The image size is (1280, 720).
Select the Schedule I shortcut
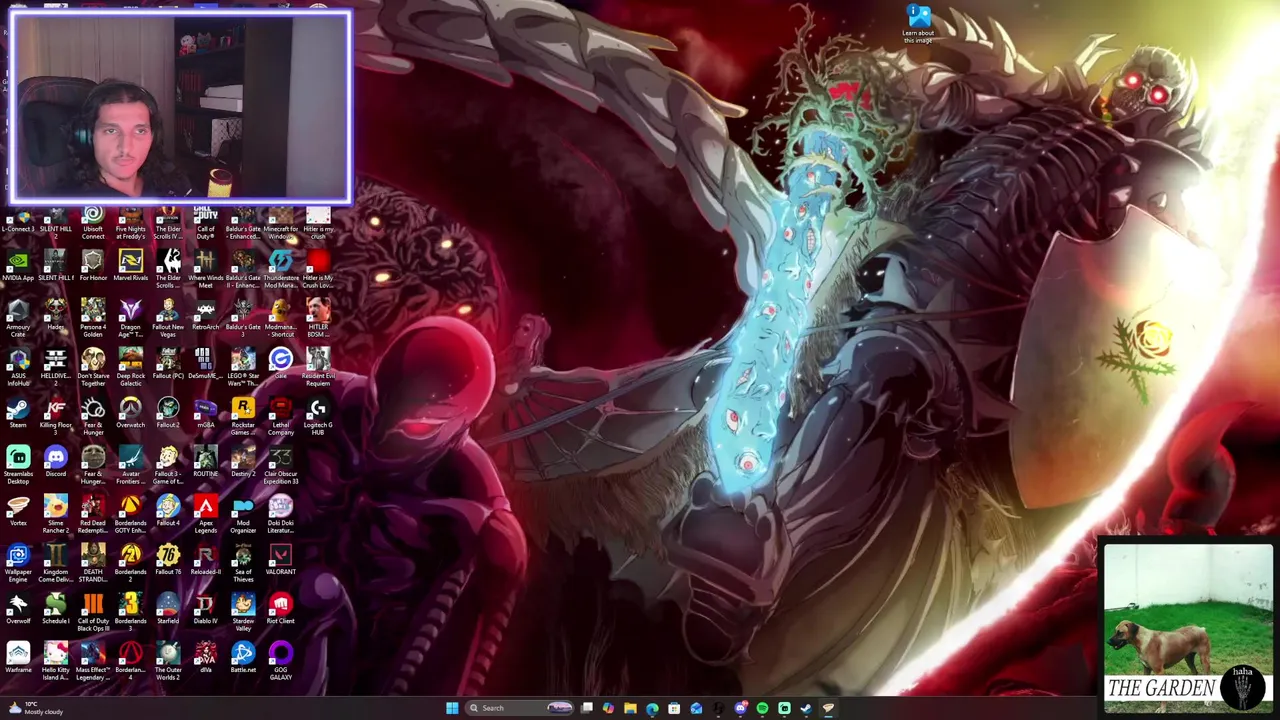55,610
